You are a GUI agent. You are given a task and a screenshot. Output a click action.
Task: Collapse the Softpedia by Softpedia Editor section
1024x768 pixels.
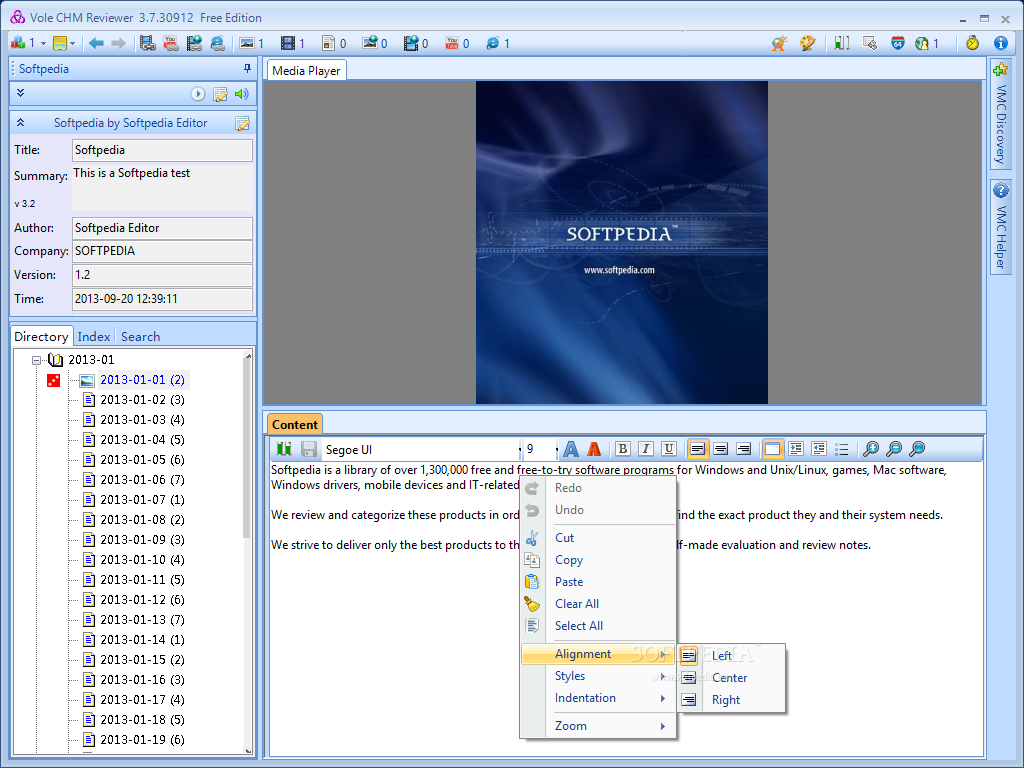[20, 122]
